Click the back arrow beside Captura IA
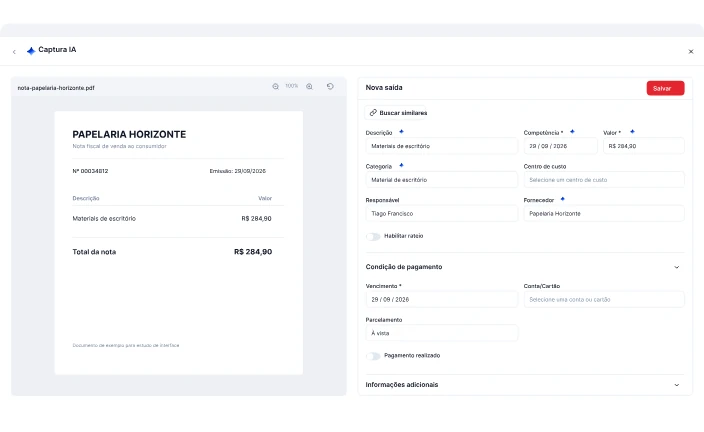 [x=14, y=52]
